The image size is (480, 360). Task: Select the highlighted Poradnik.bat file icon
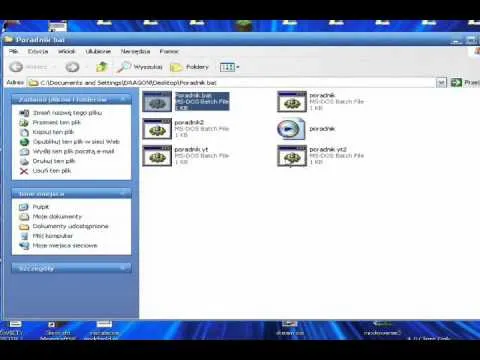coord(157,102)
